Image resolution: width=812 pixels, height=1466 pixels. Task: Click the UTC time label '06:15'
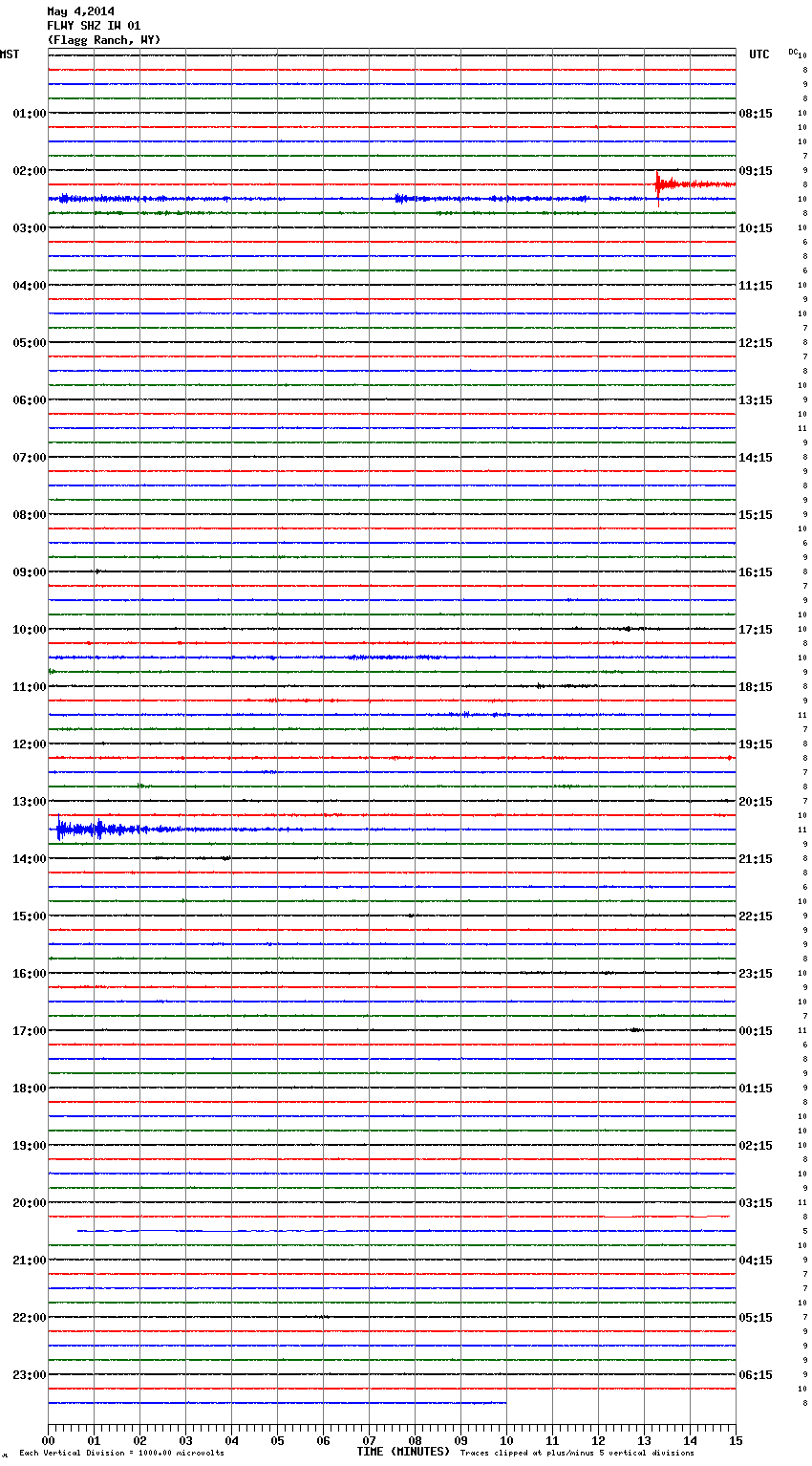(x=756, y=1375)
